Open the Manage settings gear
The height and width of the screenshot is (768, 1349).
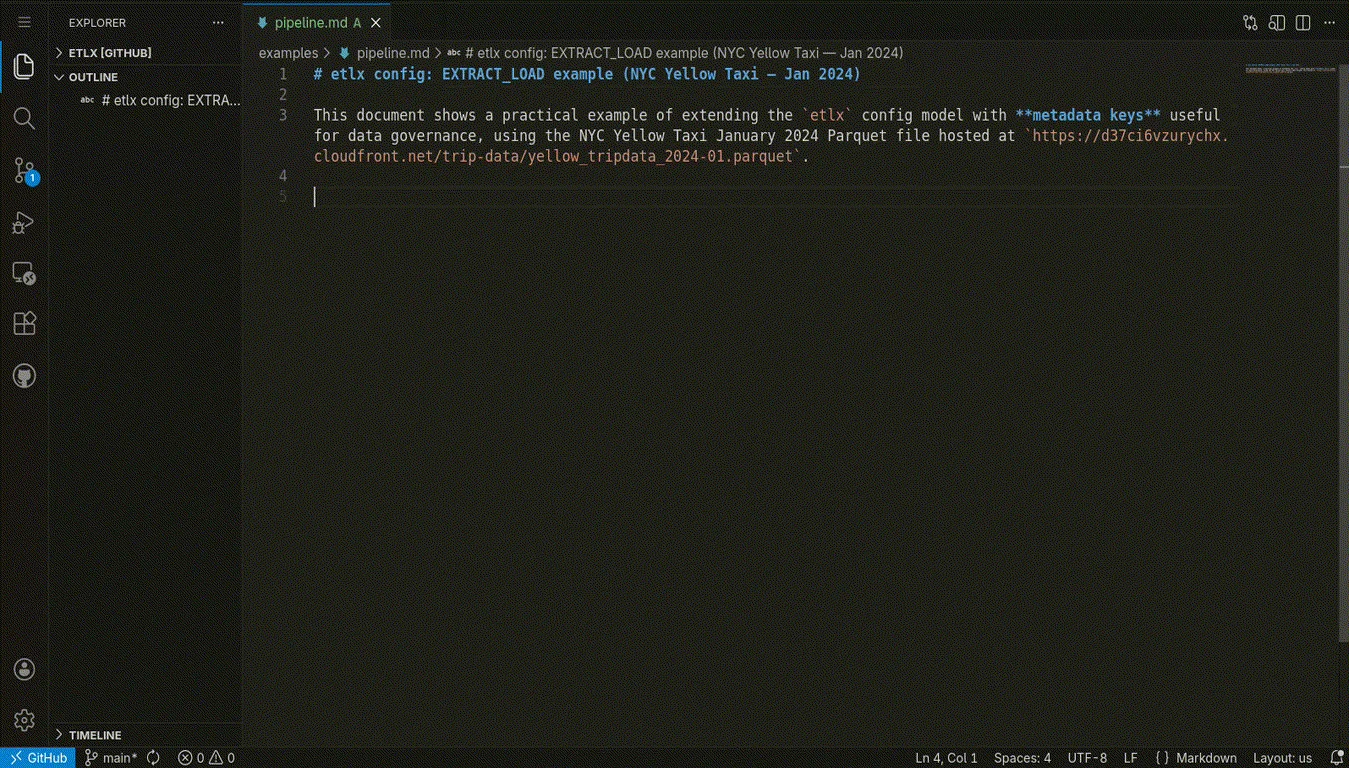point(24,719)
